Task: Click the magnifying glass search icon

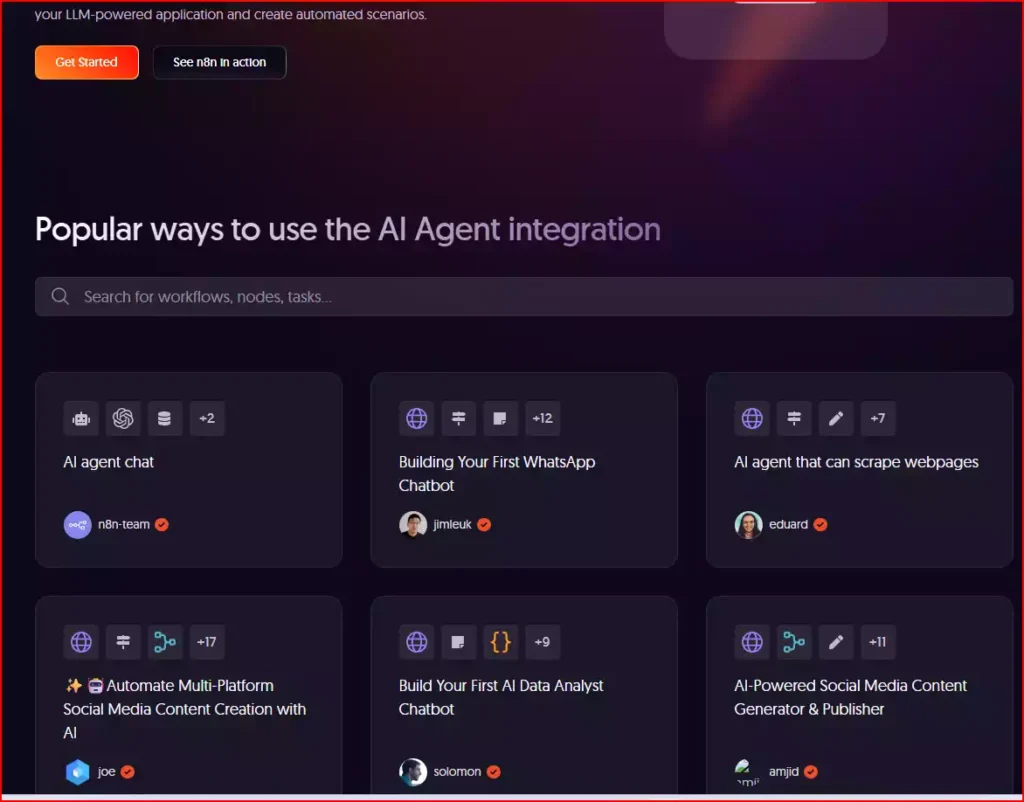Action: 60,297
